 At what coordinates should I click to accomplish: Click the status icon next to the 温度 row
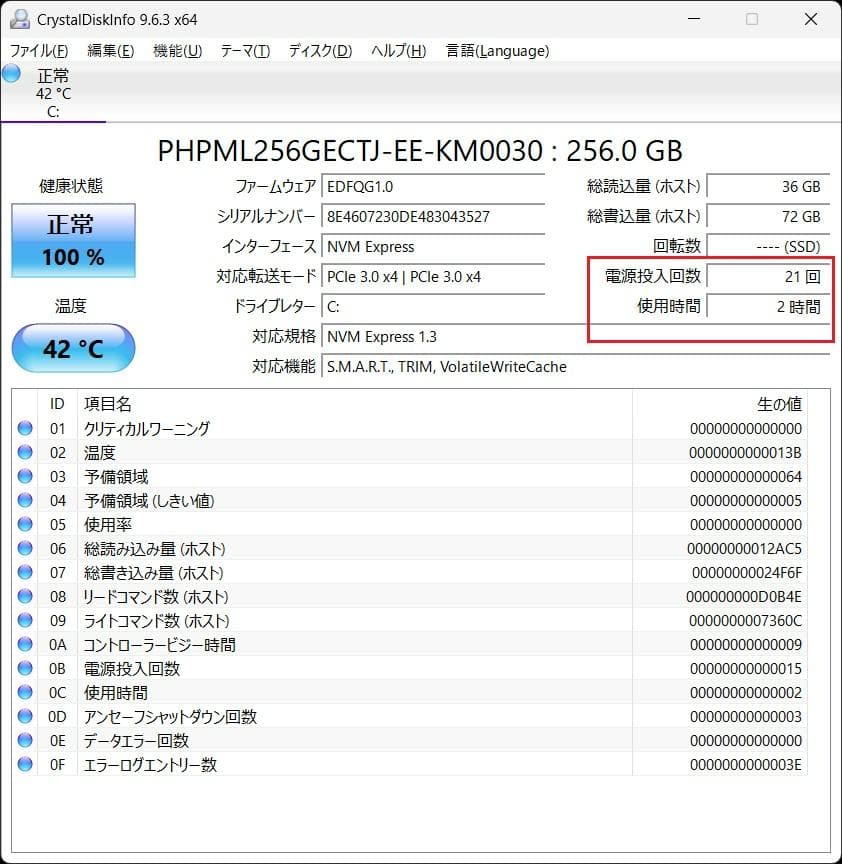click(25, 453)
